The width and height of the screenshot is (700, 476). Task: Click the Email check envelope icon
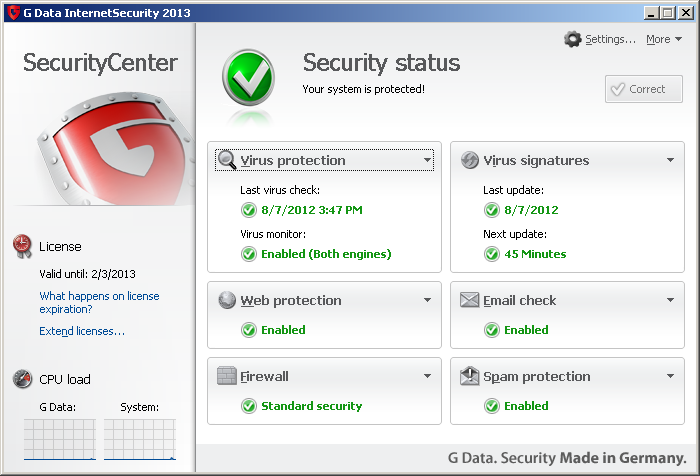pyautogui.click(x=469, y=300)
